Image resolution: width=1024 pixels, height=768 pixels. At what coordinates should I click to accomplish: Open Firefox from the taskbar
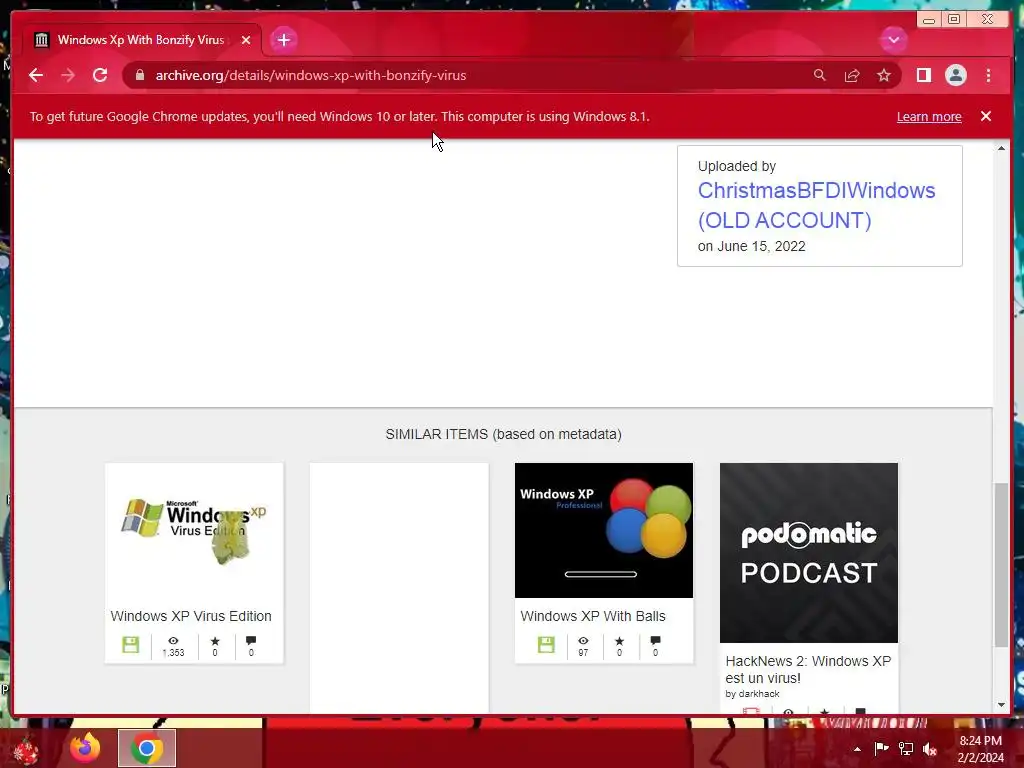click(x=85, y=748)
